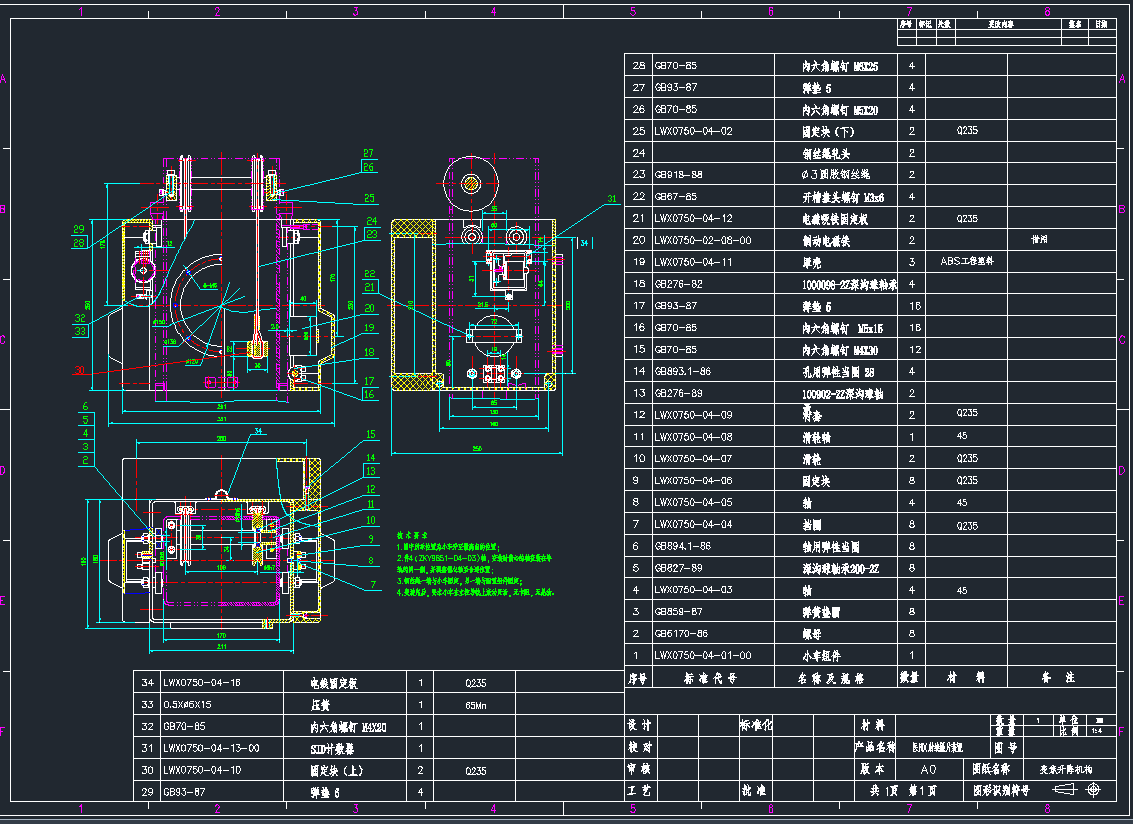Image resolution: width=1133 pixels, height=824 pixels.
Task: Select part balloon number 6
Action: pos(86,406)
